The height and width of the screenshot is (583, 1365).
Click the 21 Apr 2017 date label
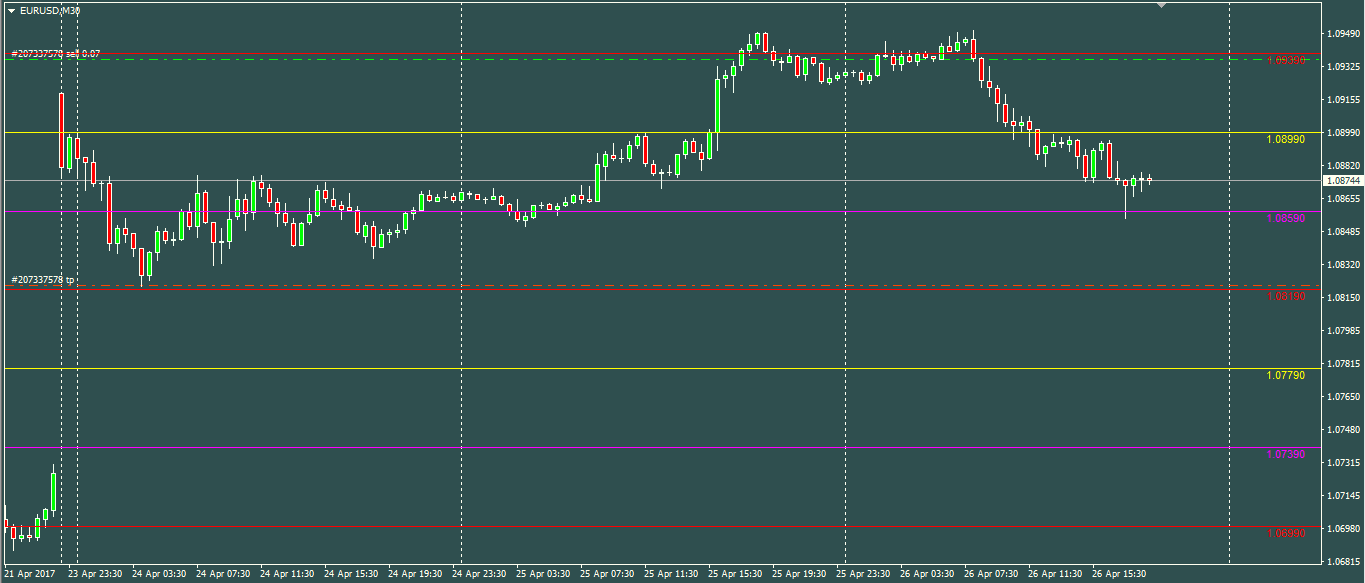[30, 575]
